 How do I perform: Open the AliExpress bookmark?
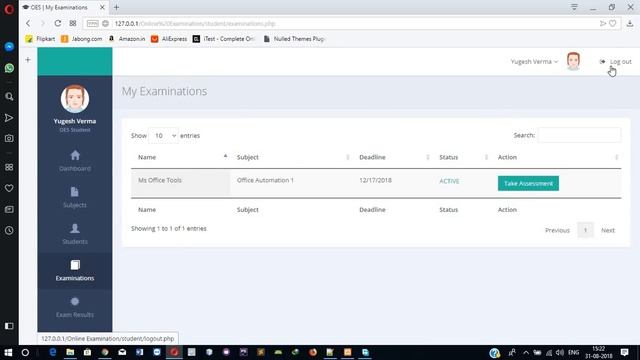point(169,39)
